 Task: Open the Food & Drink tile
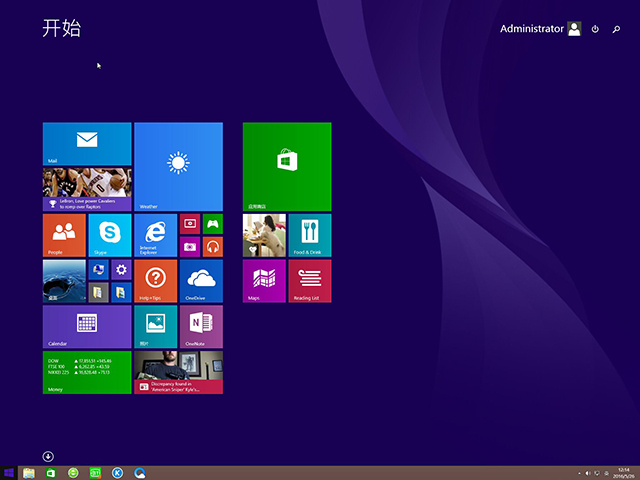(310, 235)
